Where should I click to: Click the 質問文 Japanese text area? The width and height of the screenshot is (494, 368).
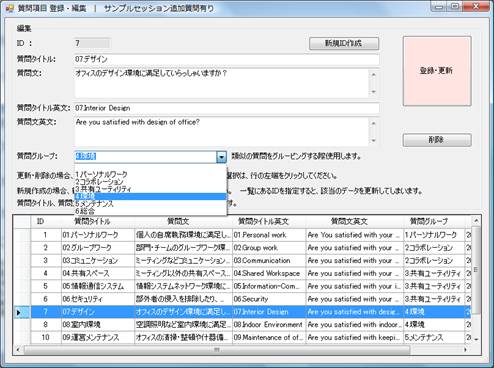[x=221, y=83]
